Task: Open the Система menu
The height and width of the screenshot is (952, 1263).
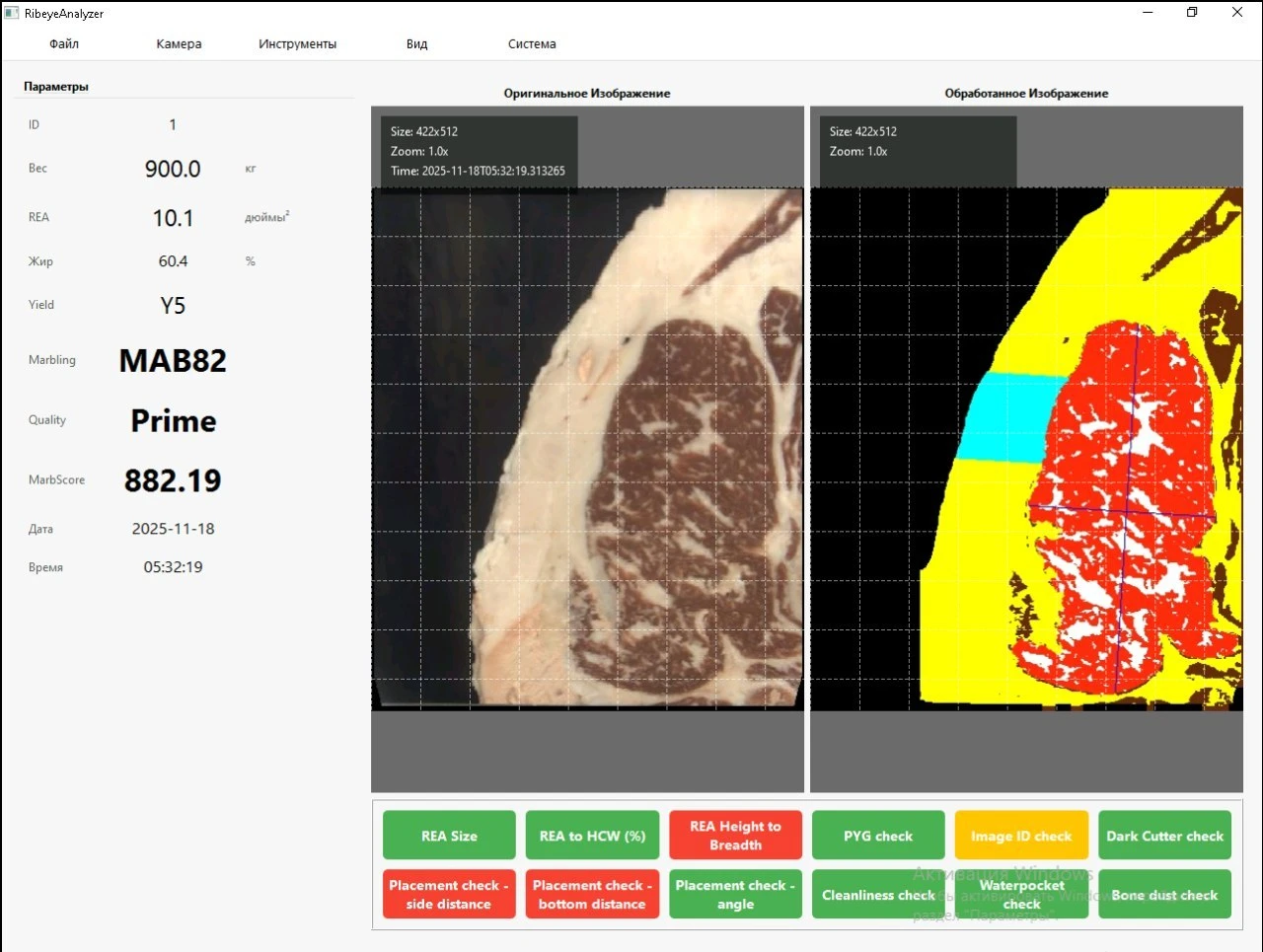Action: click(x=532, y=44)
